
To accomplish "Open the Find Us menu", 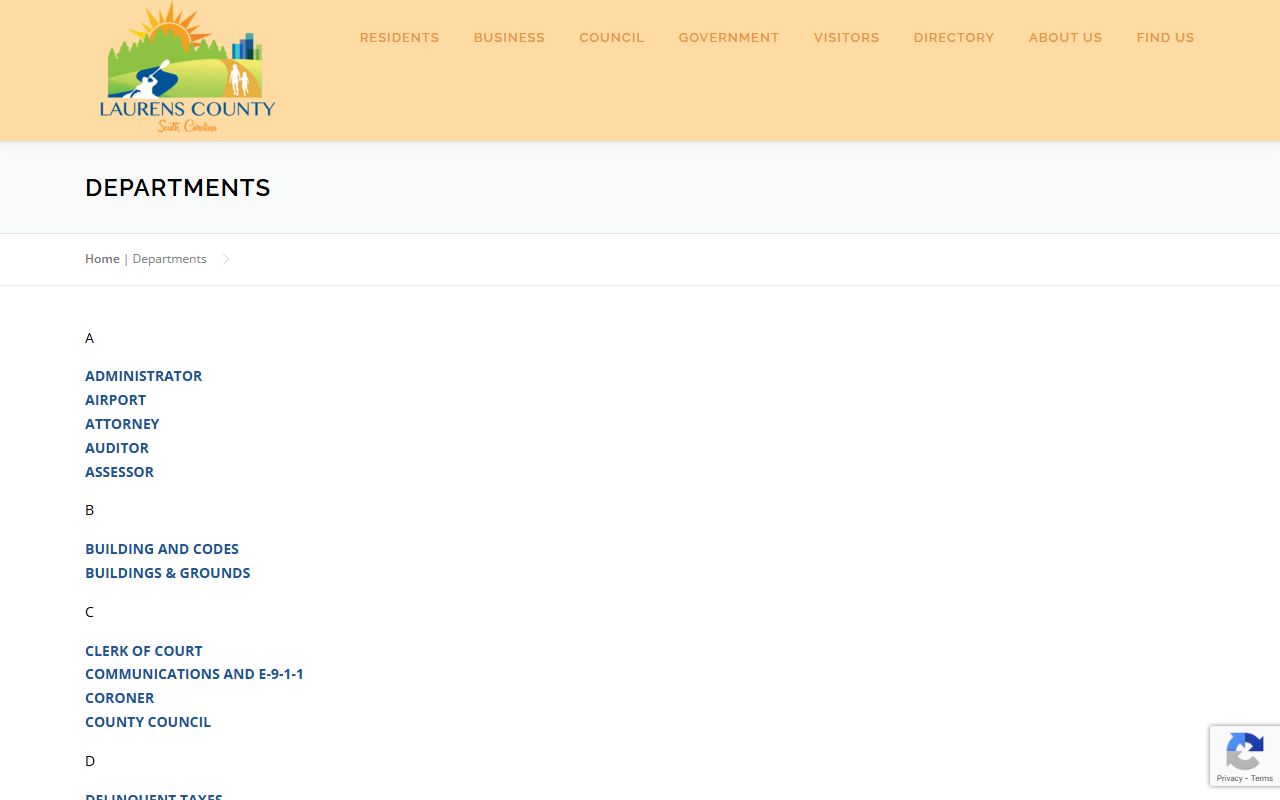I will (1165, 38).
